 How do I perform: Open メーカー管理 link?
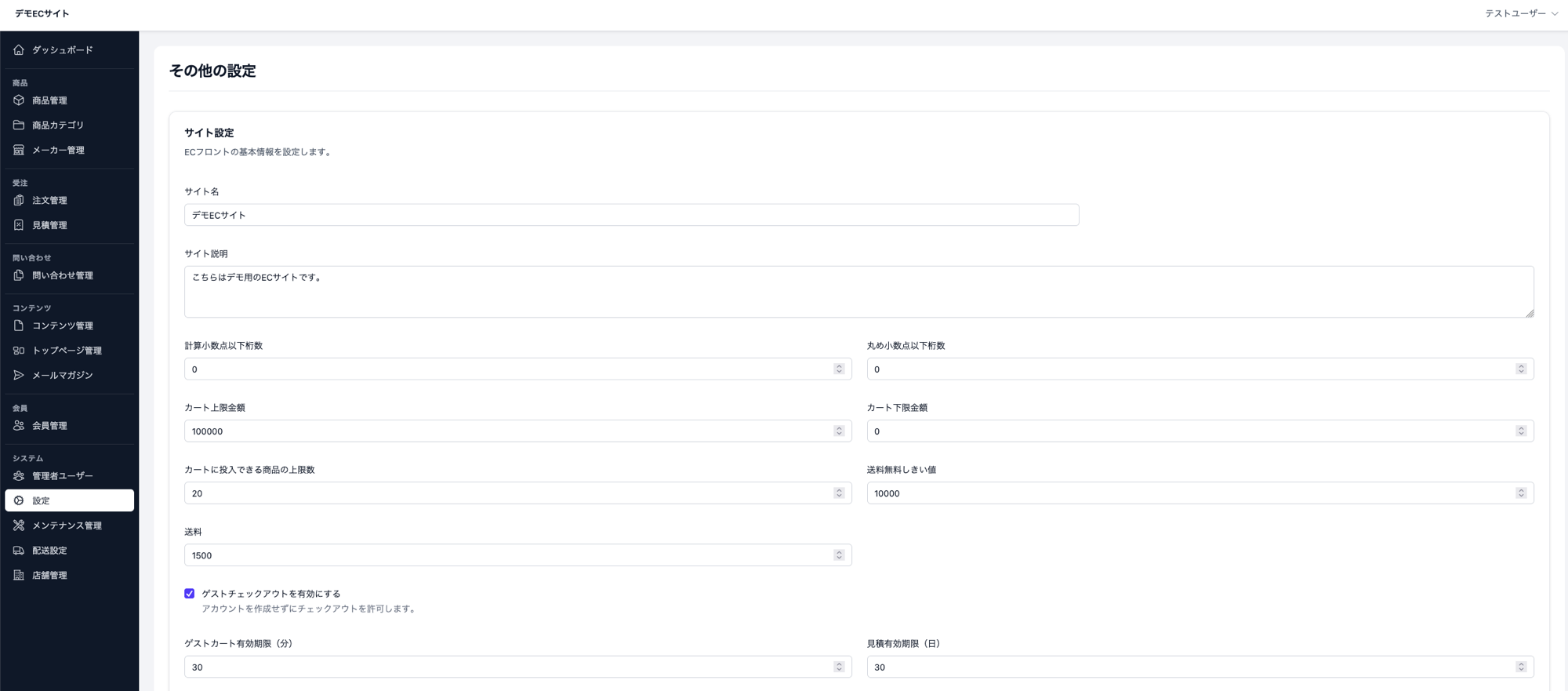click(x=70, y=150)
